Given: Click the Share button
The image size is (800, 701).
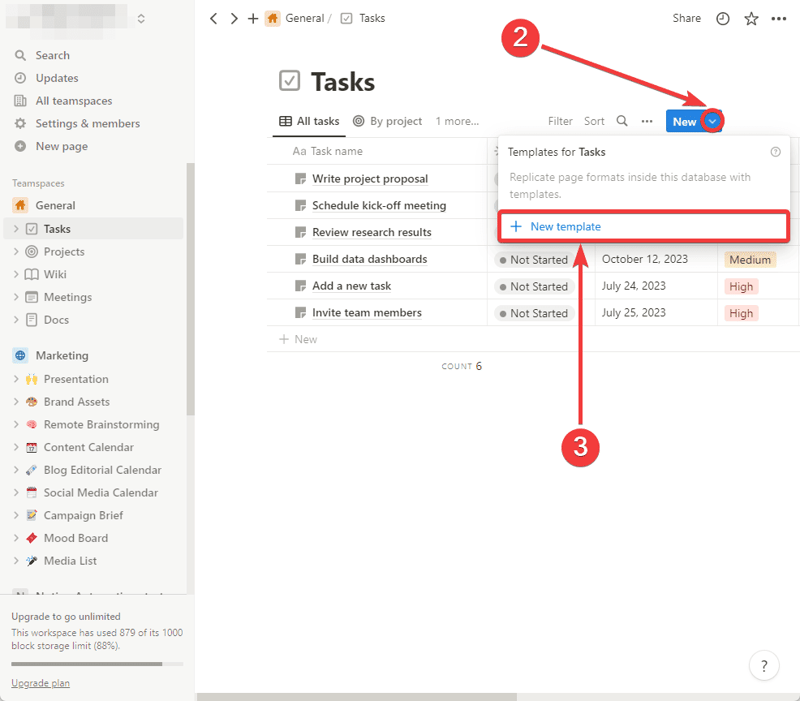Looking at the screenshot, I should tap(686, 18).
